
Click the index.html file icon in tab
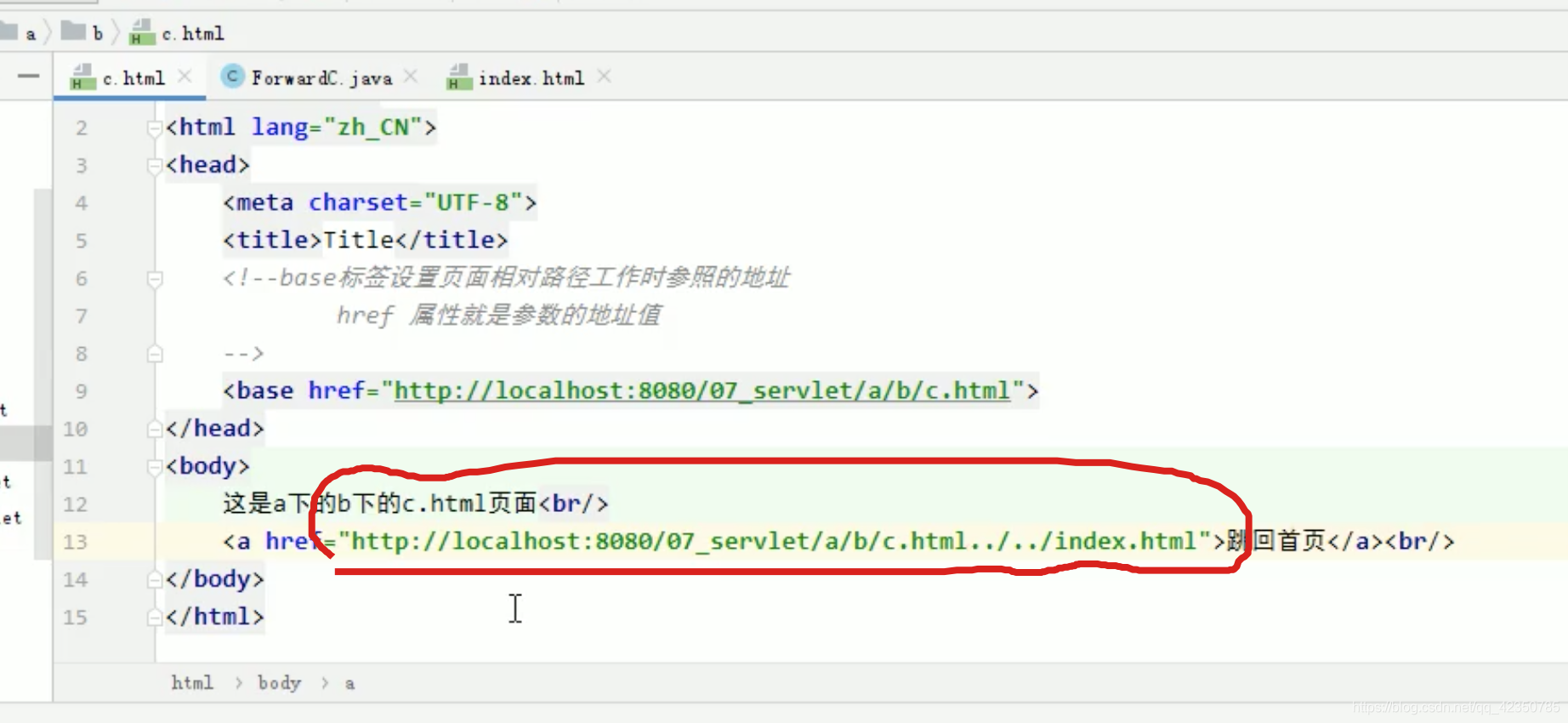tap(459, 77)
